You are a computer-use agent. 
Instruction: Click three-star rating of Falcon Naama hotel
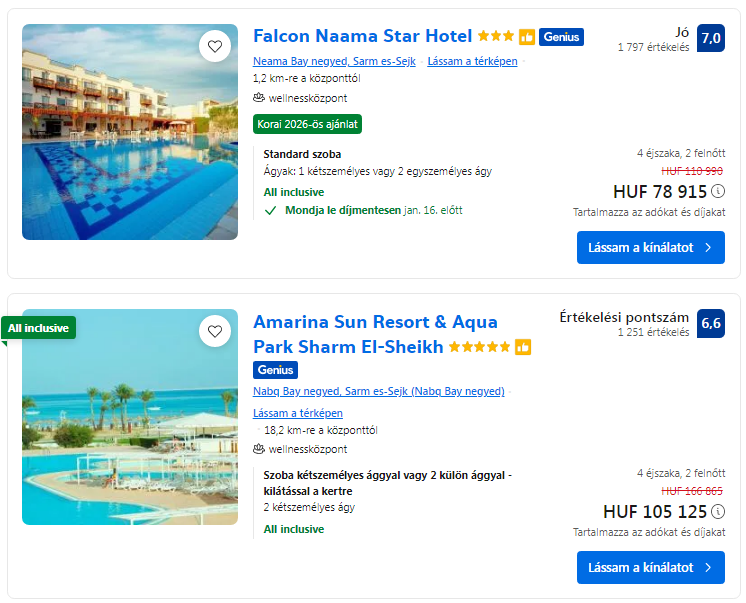(x=496, y=37)
